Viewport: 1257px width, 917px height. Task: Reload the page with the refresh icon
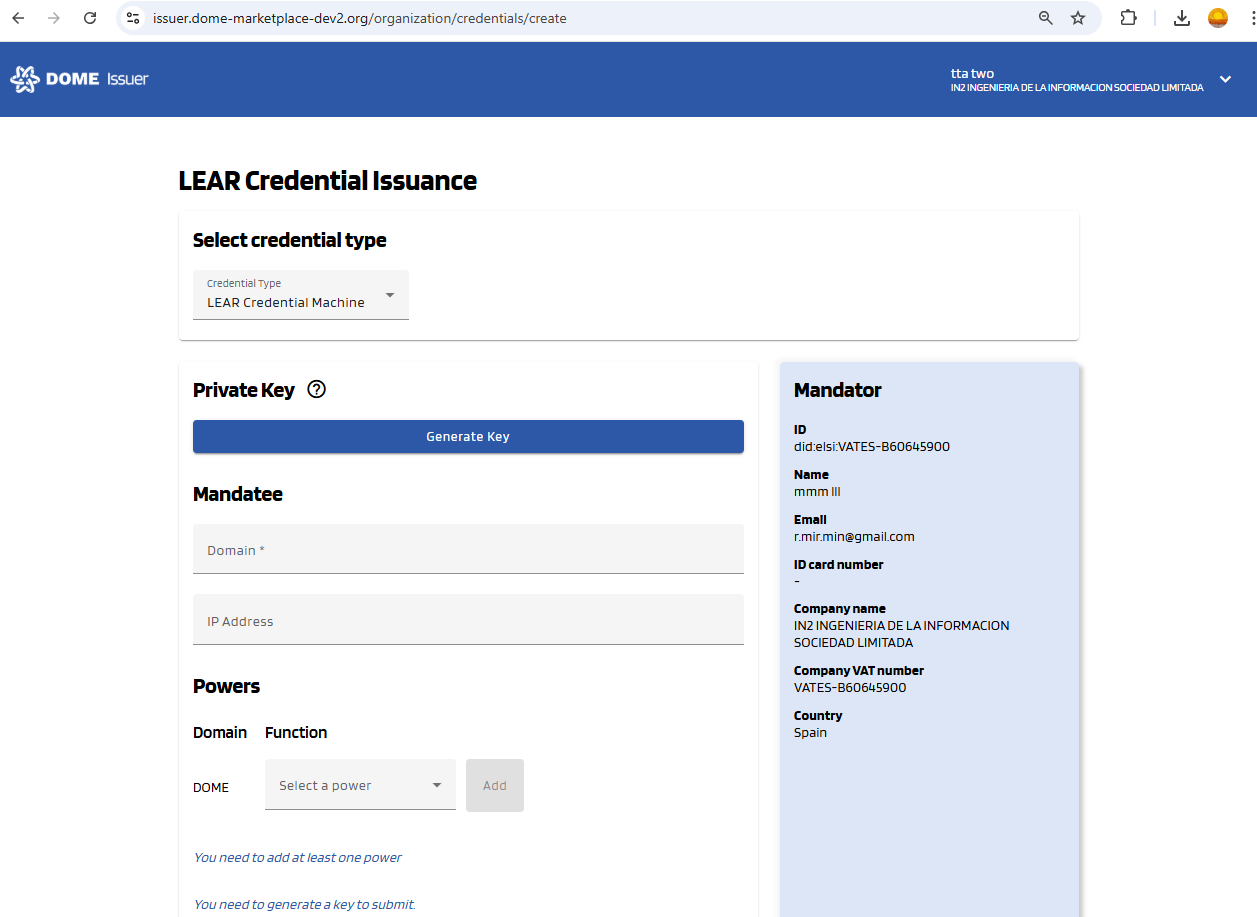[90, 18]
